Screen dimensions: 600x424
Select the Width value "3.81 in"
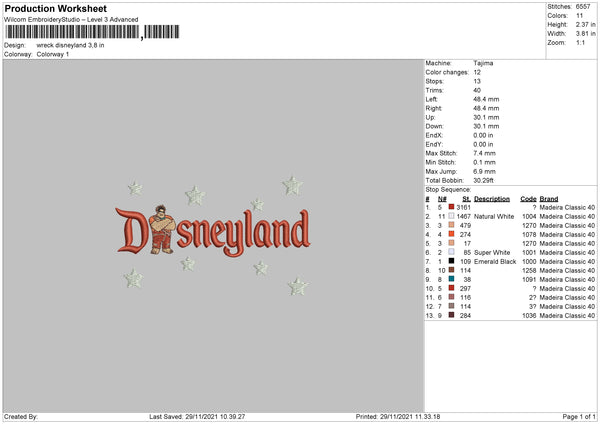click(585, 34)
